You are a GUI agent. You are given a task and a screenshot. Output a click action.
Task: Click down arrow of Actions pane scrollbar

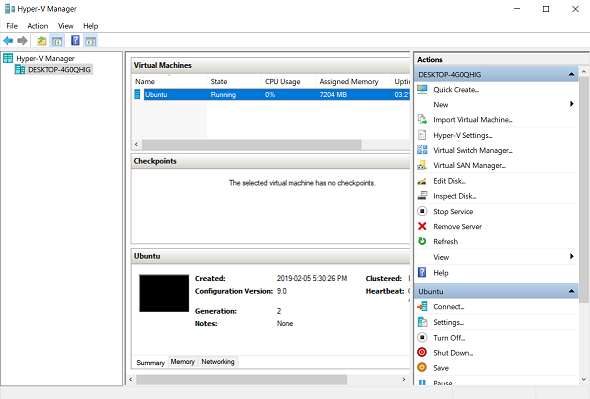(x=584, y=379)
